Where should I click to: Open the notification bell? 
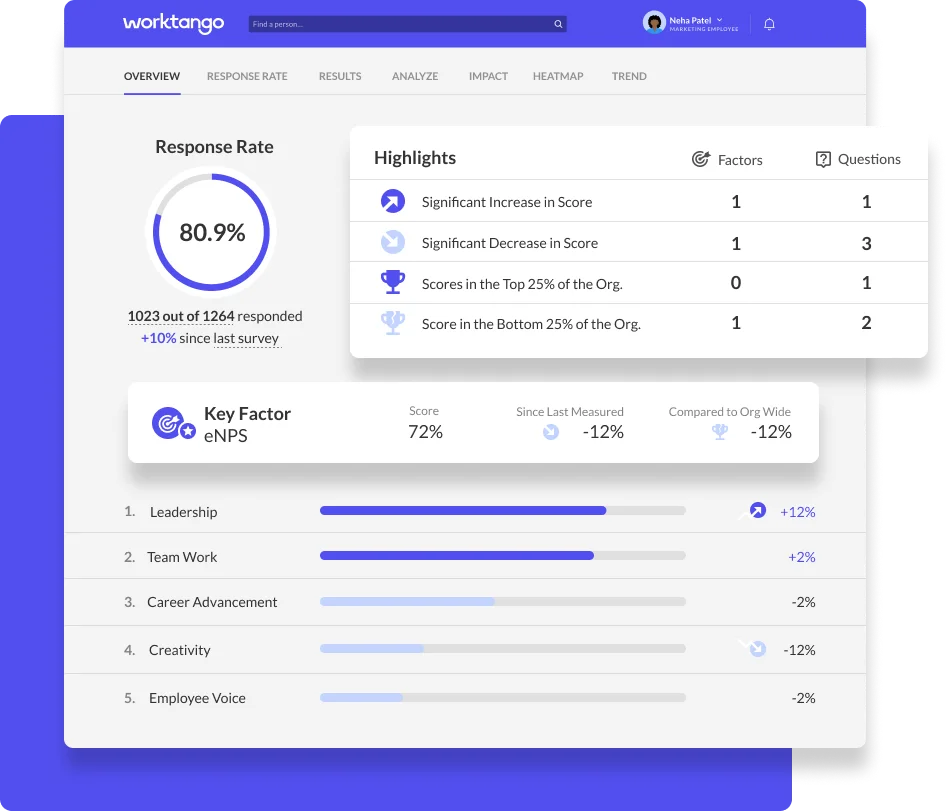[x=769, y=24]
